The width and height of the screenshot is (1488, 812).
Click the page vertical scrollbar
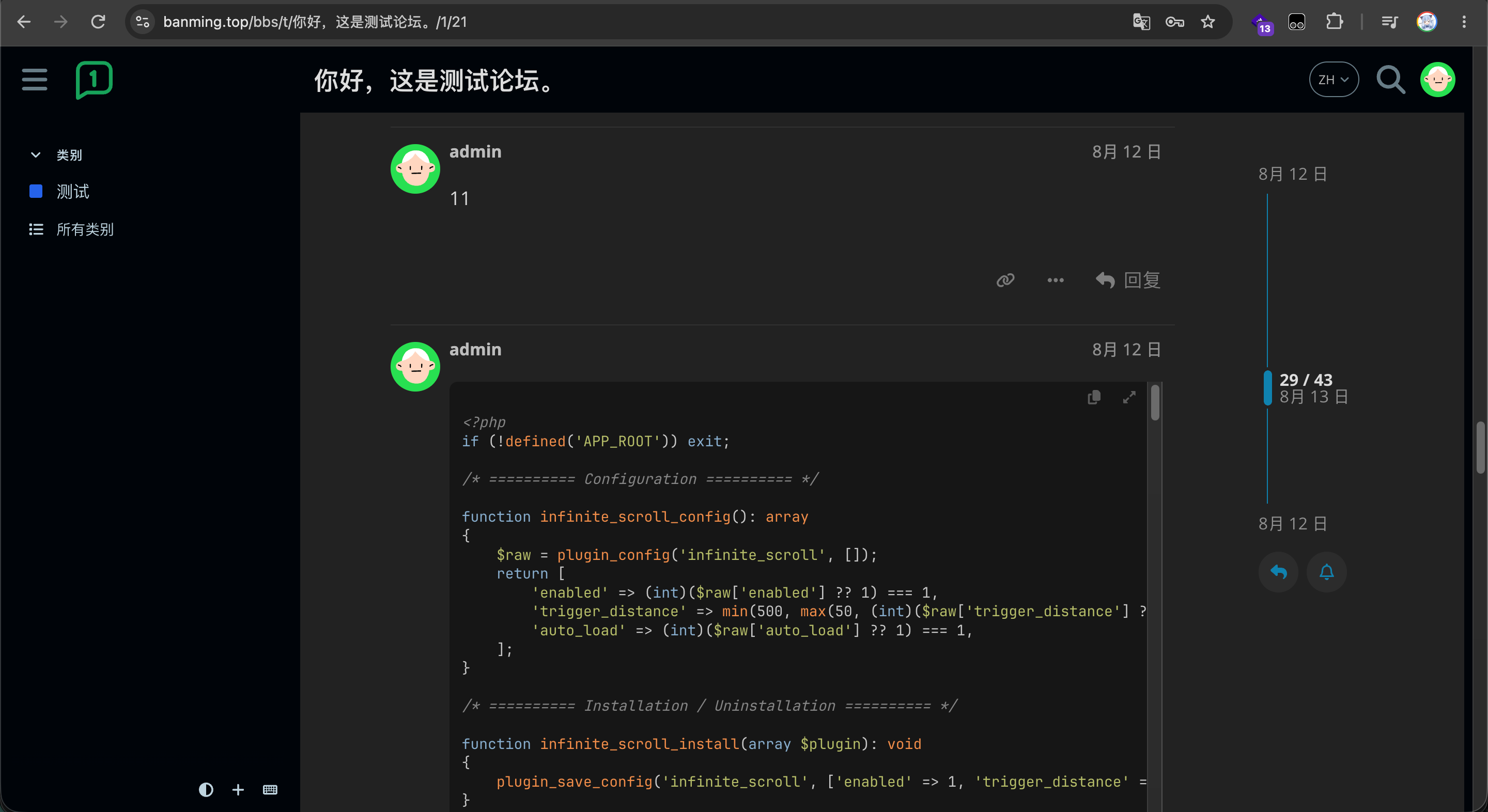[1480, 448]
